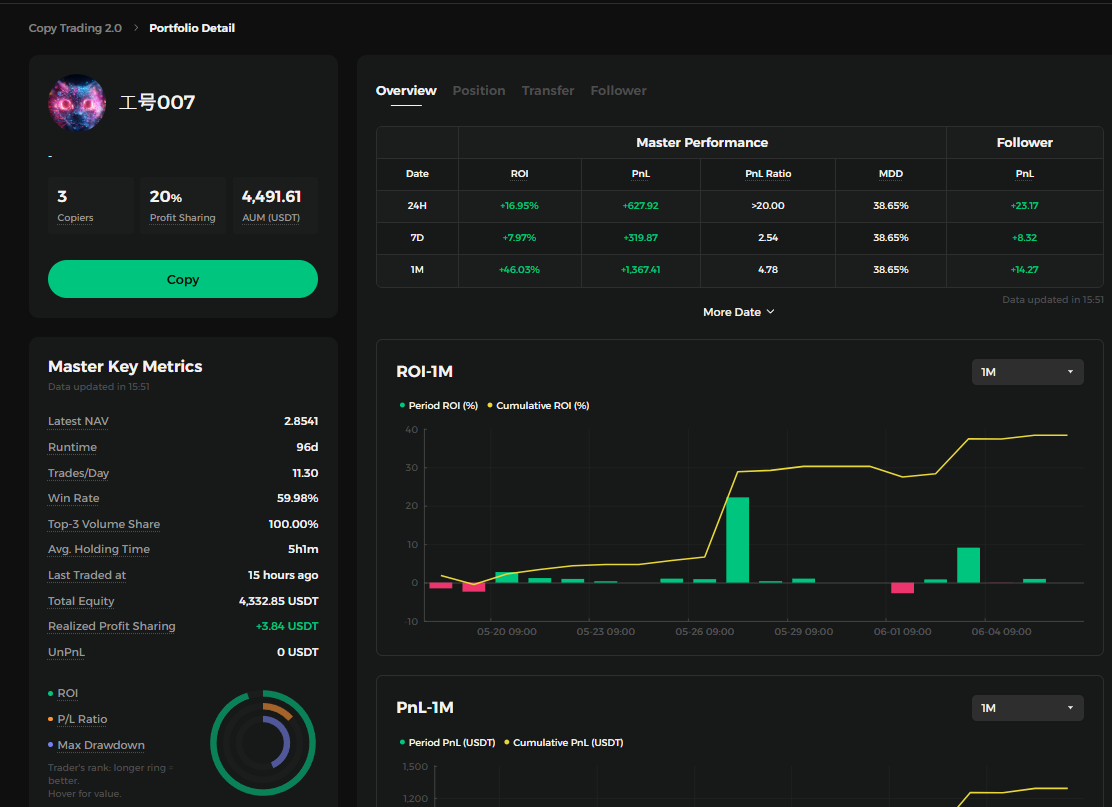Image resolution: width=1112 pixels, height=807 pixels.
Task: Click the PnL Ratio column header
Action: (x=768, y=174)
